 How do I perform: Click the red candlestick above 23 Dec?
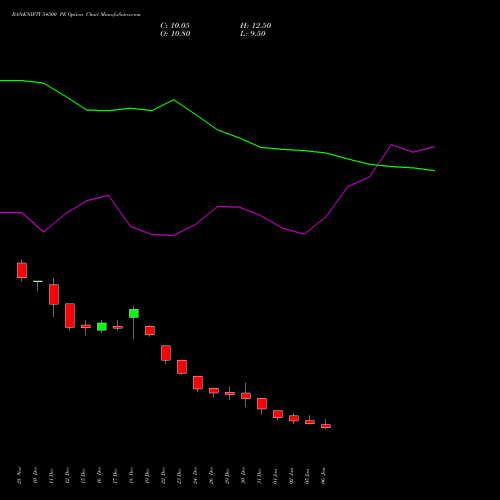pyautogui.click(x=182, y=367)
